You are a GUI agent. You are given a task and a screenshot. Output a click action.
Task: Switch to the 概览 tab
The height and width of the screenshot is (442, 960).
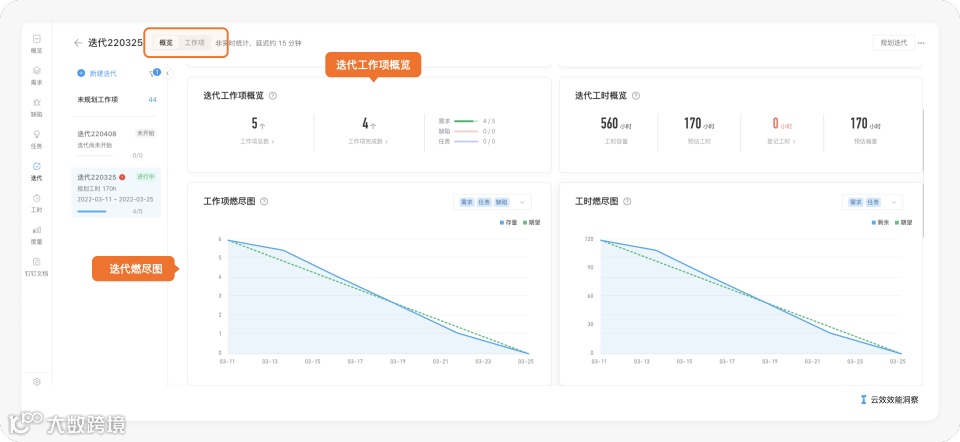166,43
